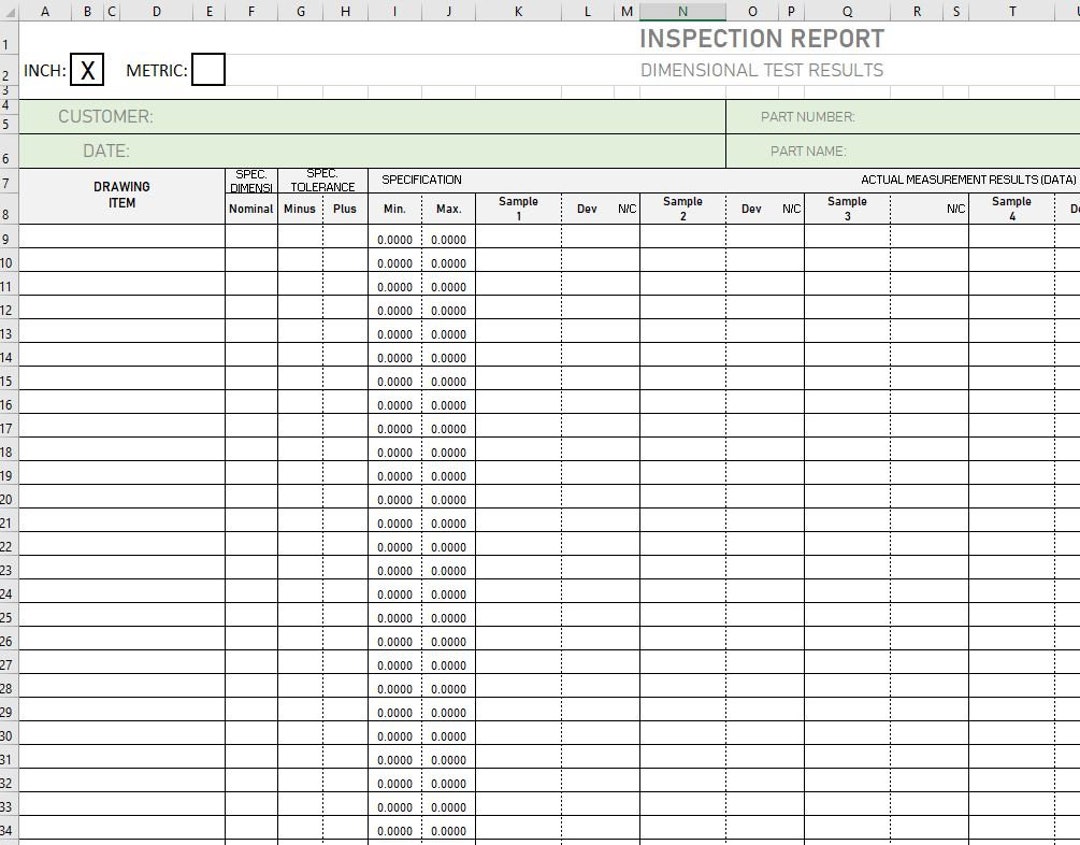Click the Nominal header cell

(x=250, y=208)
